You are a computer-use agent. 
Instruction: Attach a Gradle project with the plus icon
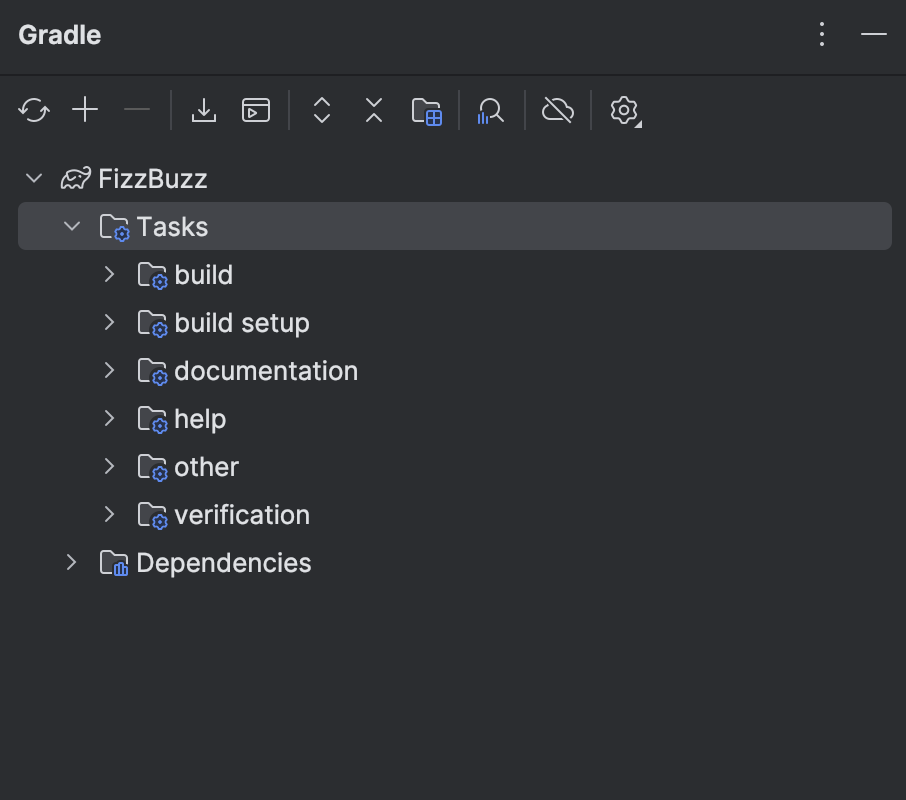pos(85,110)
